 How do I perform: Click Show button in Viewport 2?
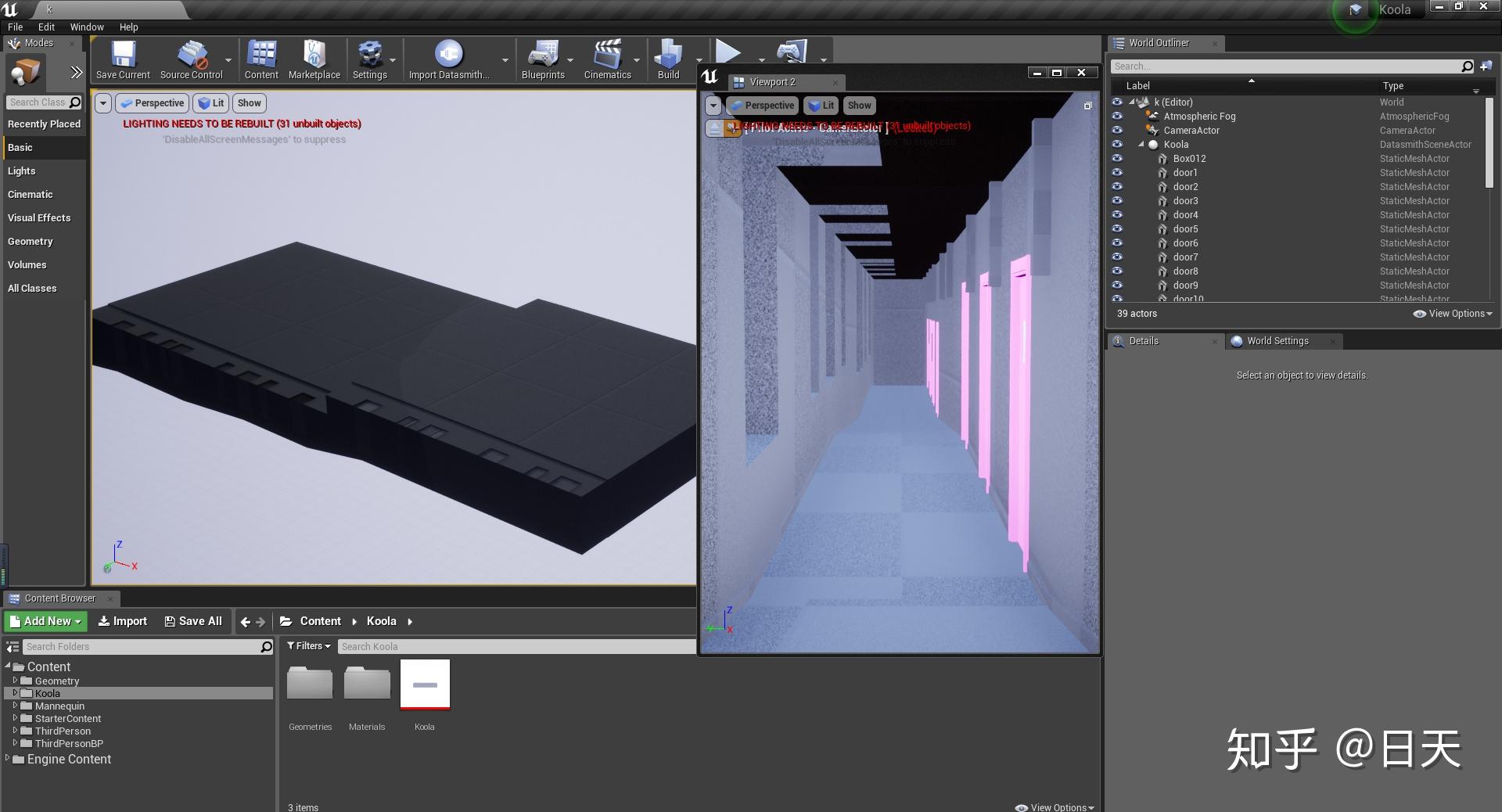point(859,106)
